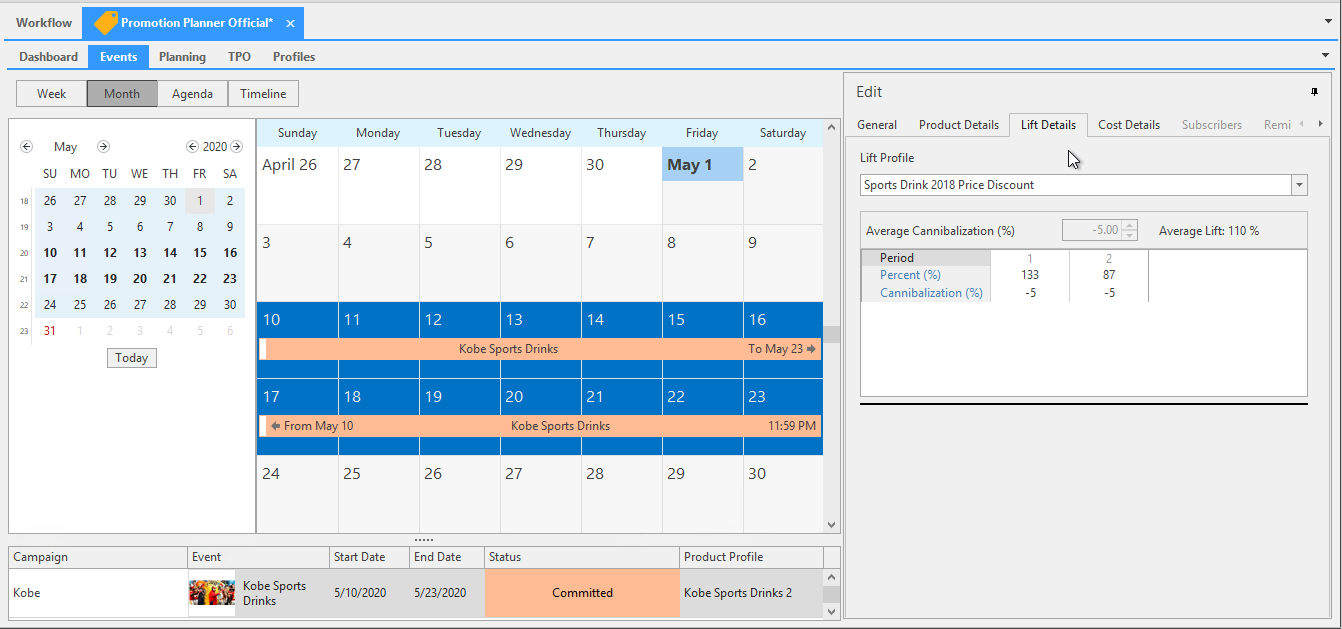
Task: Click Period 2 Percent value 87
Action: click(x=1109, y=275)
